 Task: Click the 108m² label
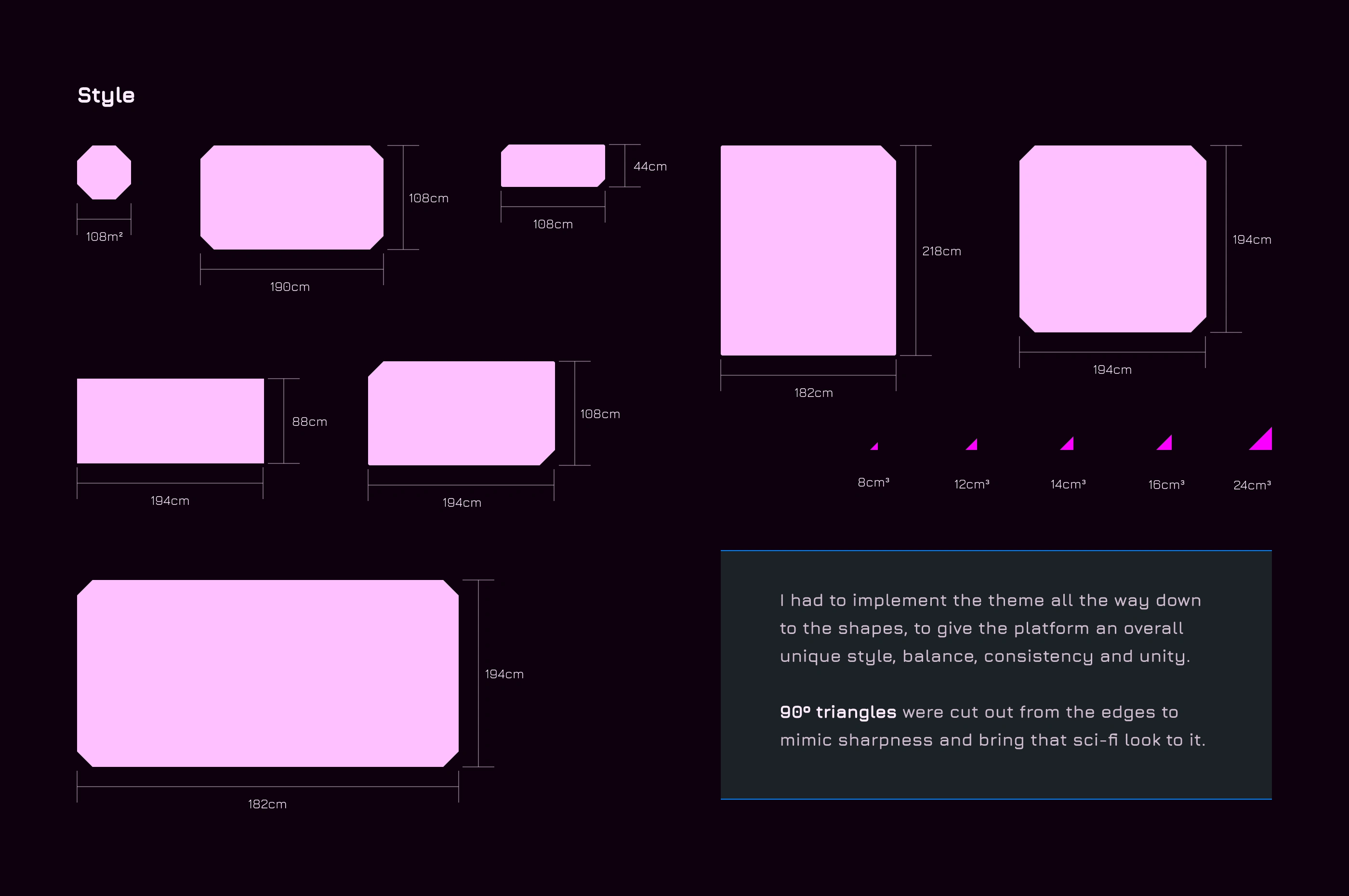[105, 237]
